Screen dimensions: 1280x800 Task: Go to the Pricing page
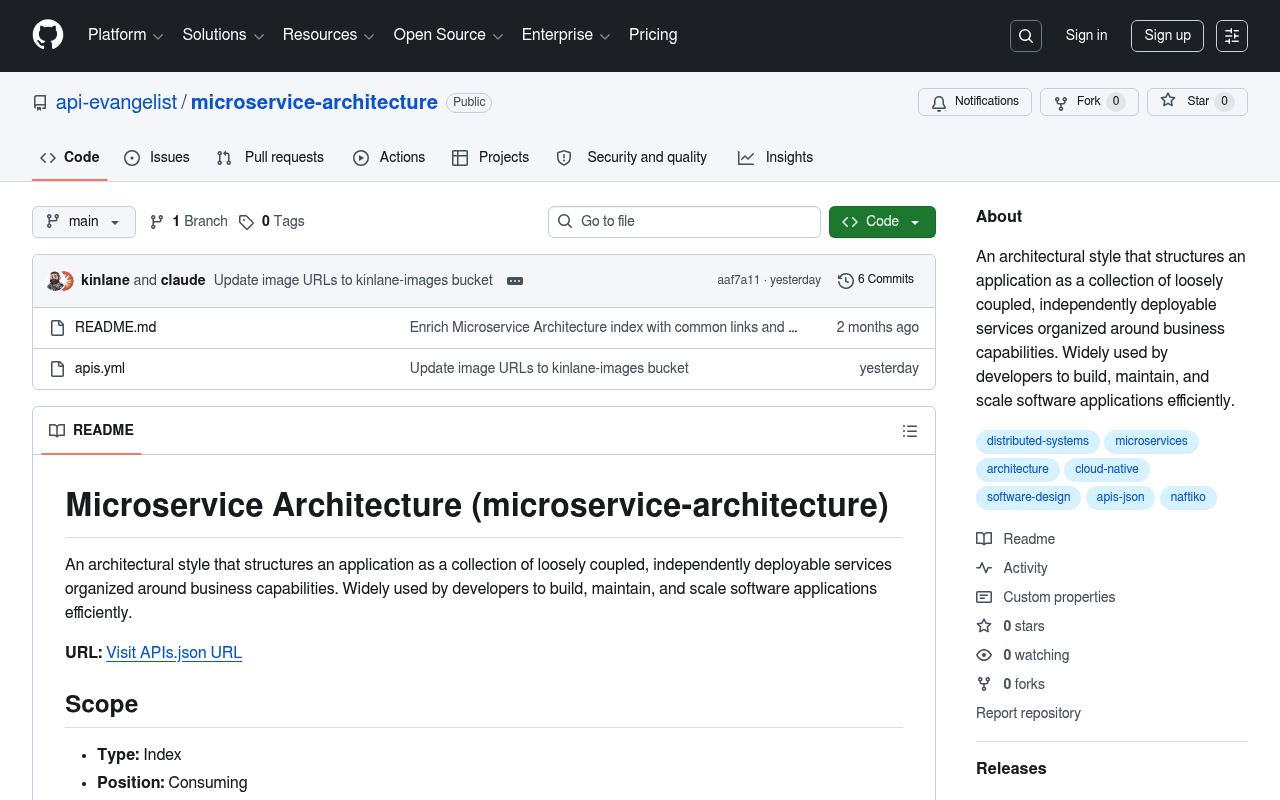[x=653, y=35]
